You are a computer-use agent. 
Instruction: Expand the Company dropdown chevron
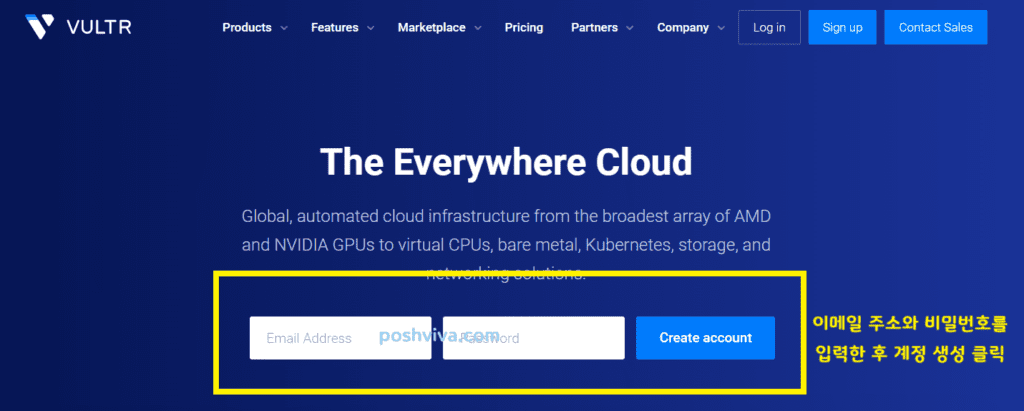pyautogui.click(x=721, y=28)
